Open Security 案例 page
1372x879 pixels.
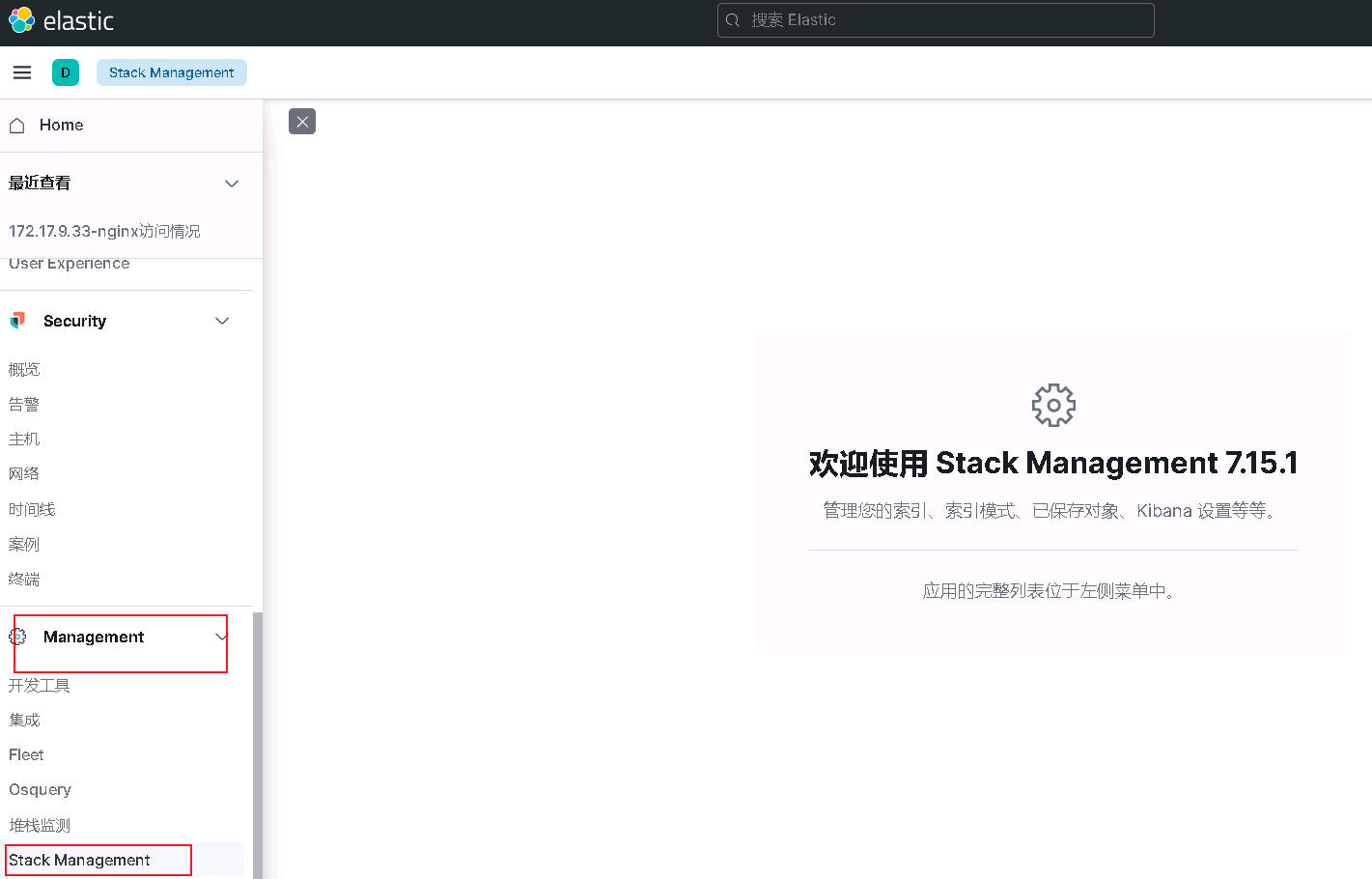[24, 545]
